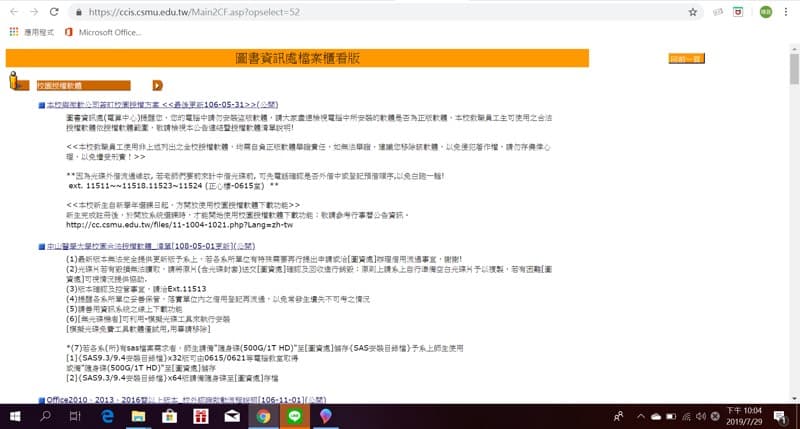Open the announcement link dated 106-05-31

pos(162,105)
